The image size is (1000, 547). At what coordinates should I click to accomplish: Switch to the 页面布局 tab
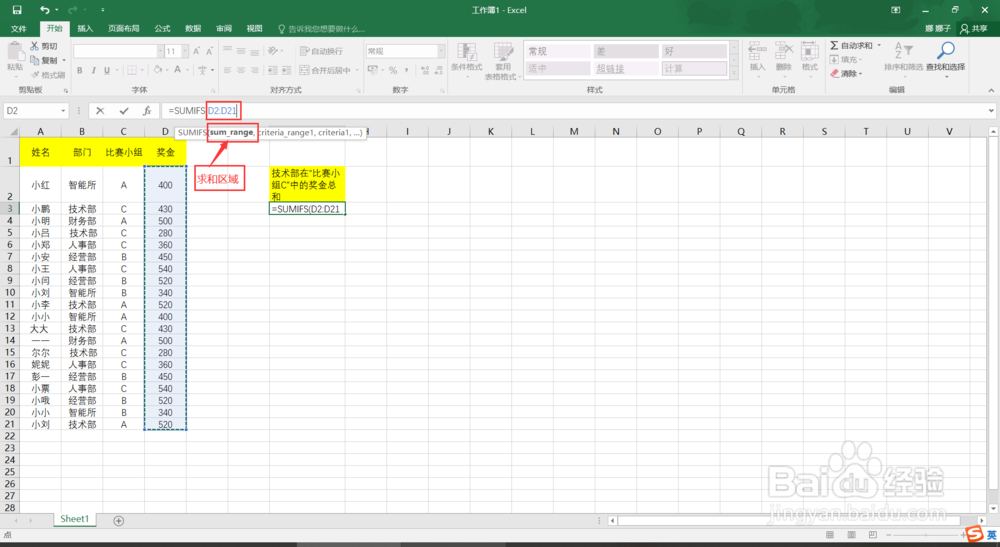(124, 29)
